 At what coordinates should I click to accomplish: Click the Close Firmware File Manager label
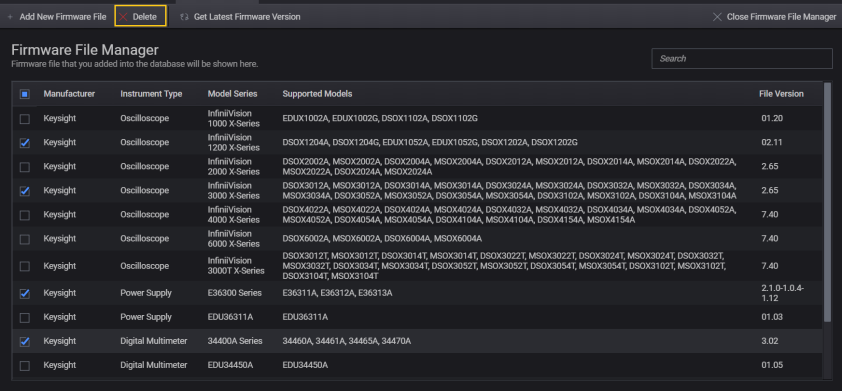pos(781,17)
